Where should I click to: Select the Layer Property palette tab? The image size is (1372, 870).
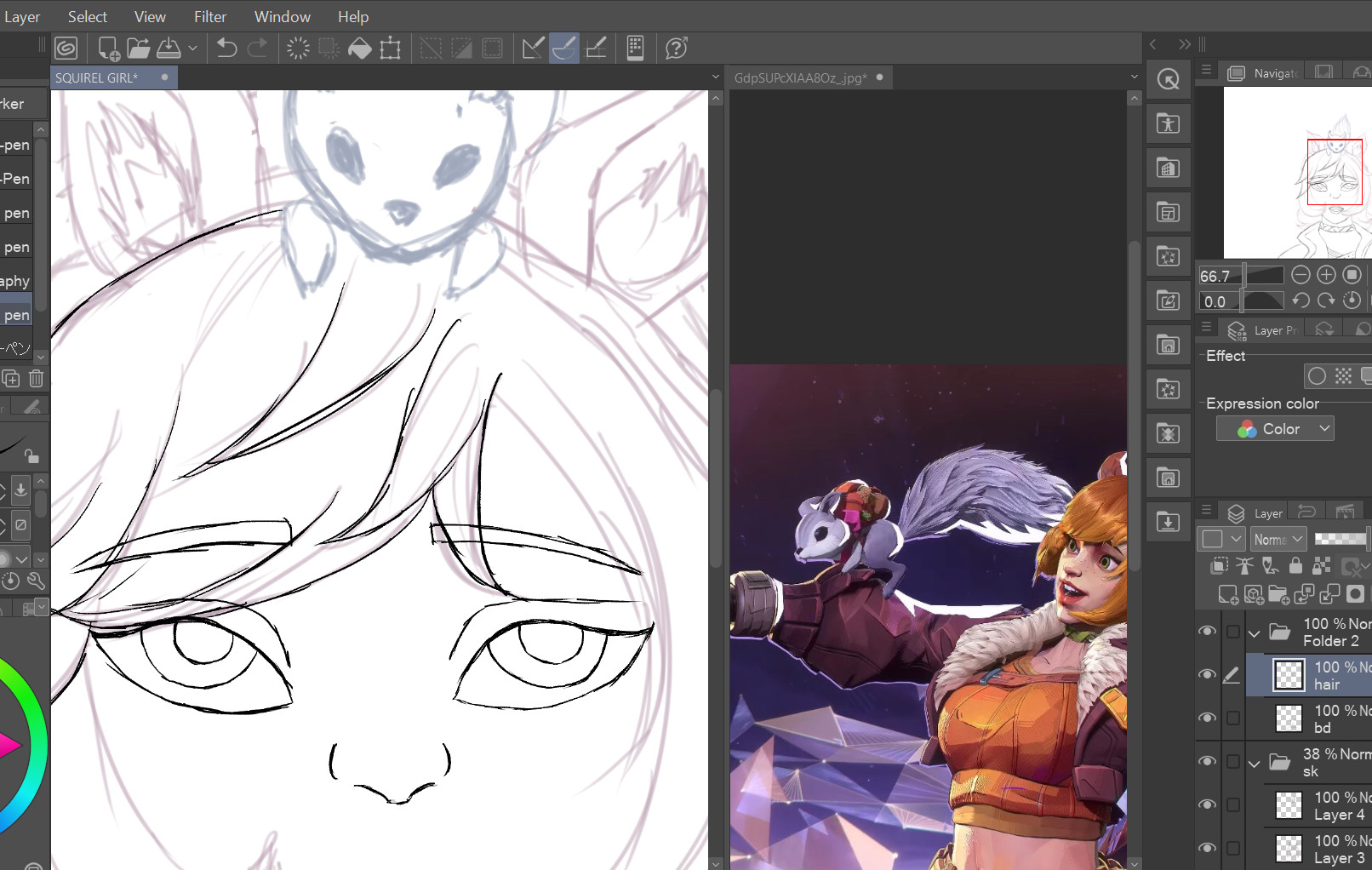point(1262,330)
